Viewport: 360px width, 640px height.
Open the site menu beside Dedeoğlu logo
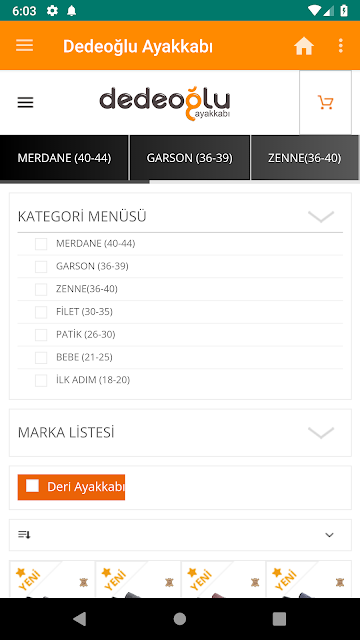pos(25,102)
